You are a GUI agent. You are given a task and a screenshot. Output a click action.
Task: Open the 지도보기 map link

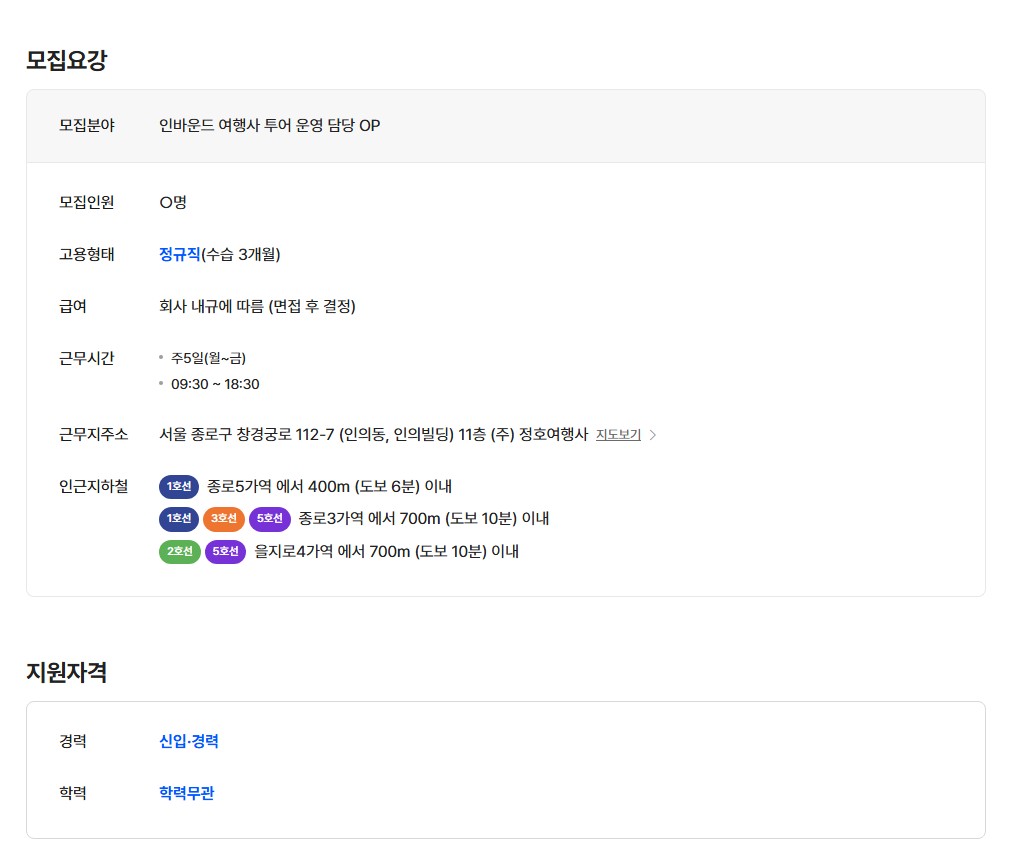[x=618, y=435]
